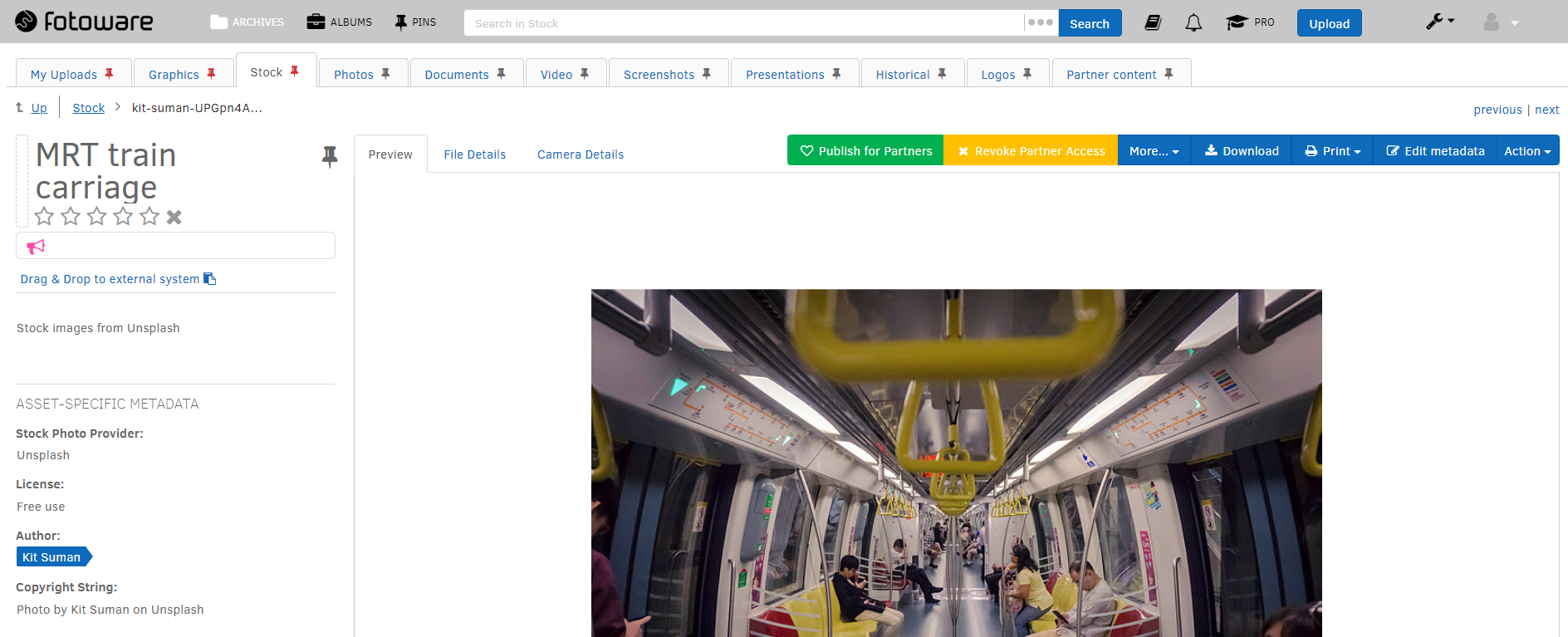Click the Stock breadcrumb link
The height and width of the screenshot is (637, 1568).
point(89,108)
